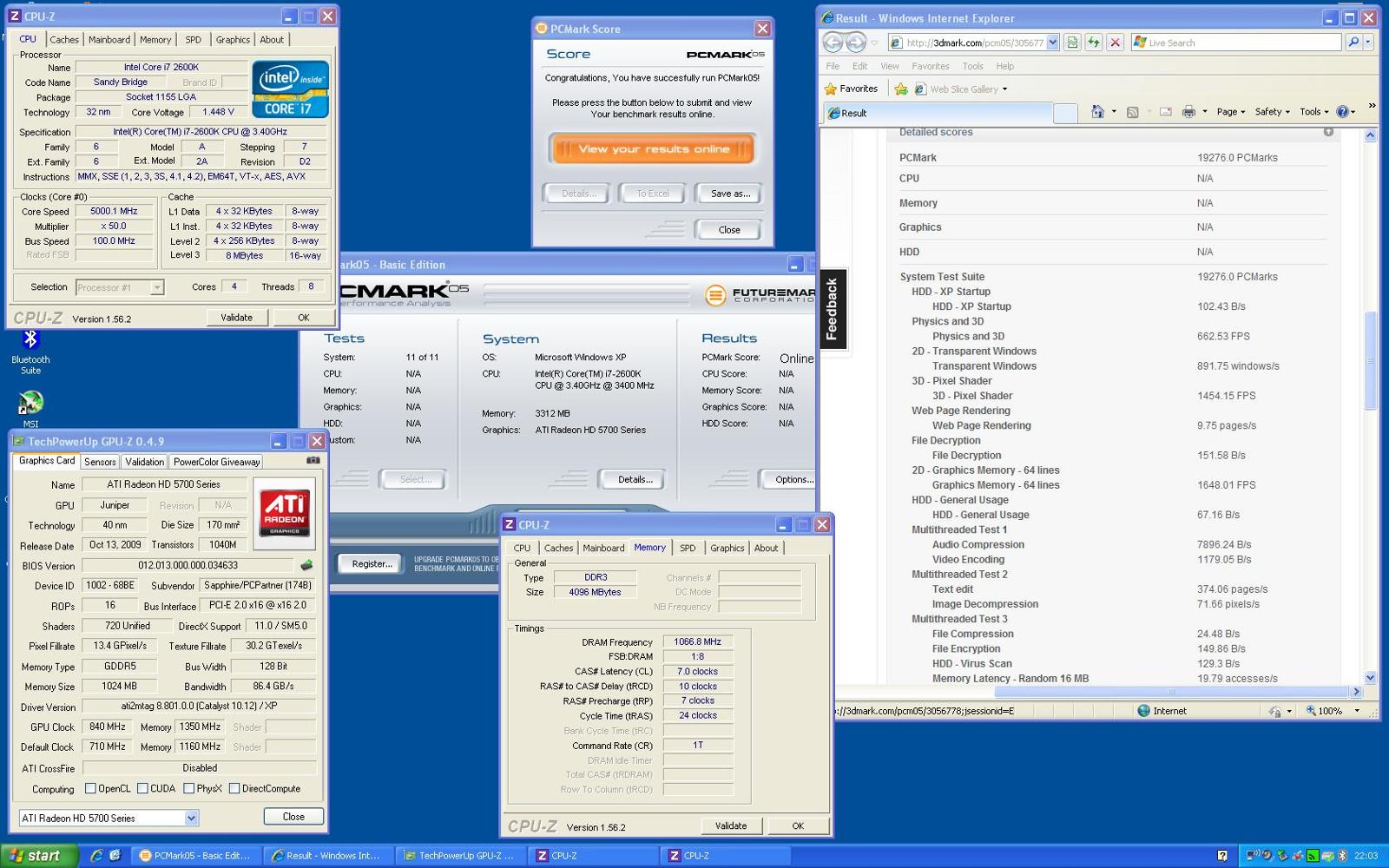Toggle the DirectCompute checkbox
The height and width of the screenshot is (868, 1389).
tap(234, 789)
